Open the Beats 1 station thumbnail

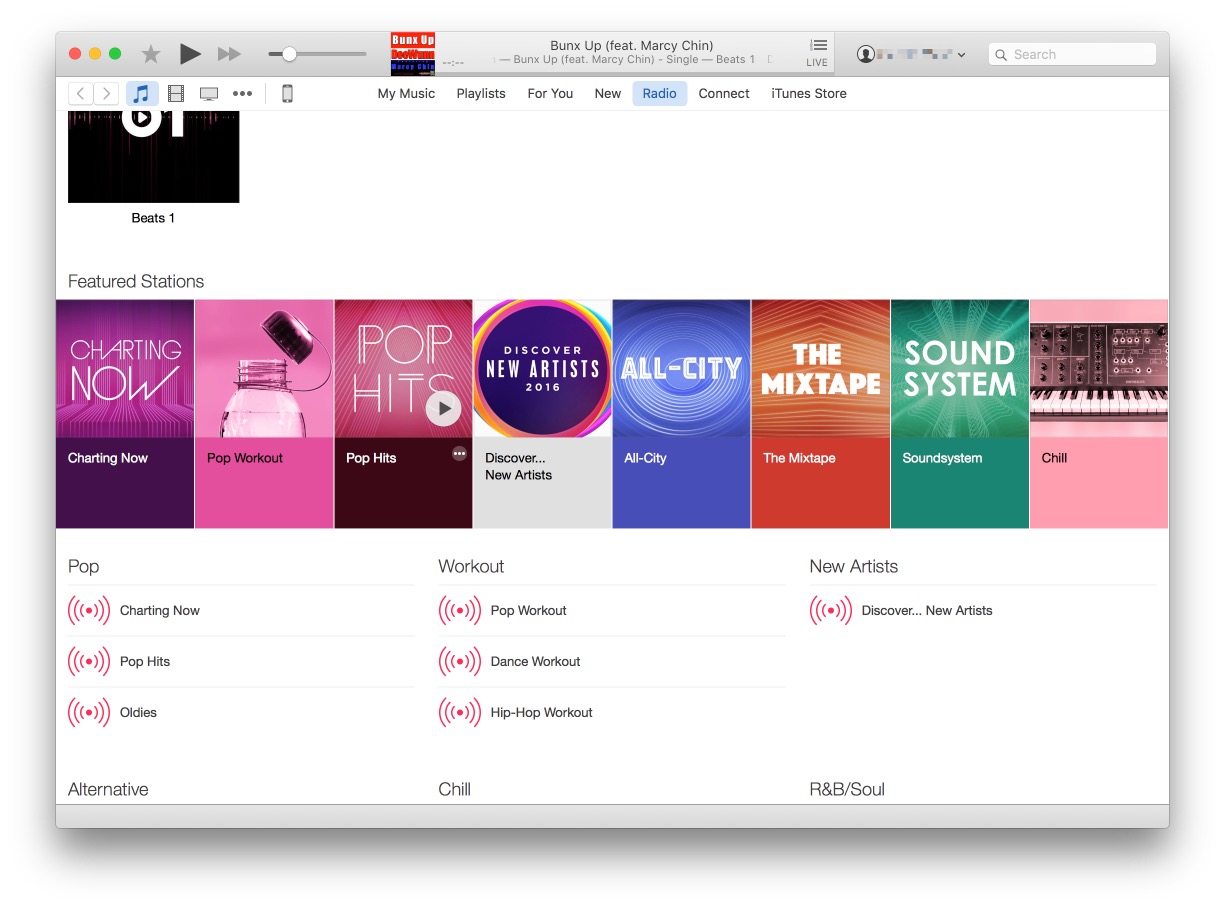tap(153, 157)
